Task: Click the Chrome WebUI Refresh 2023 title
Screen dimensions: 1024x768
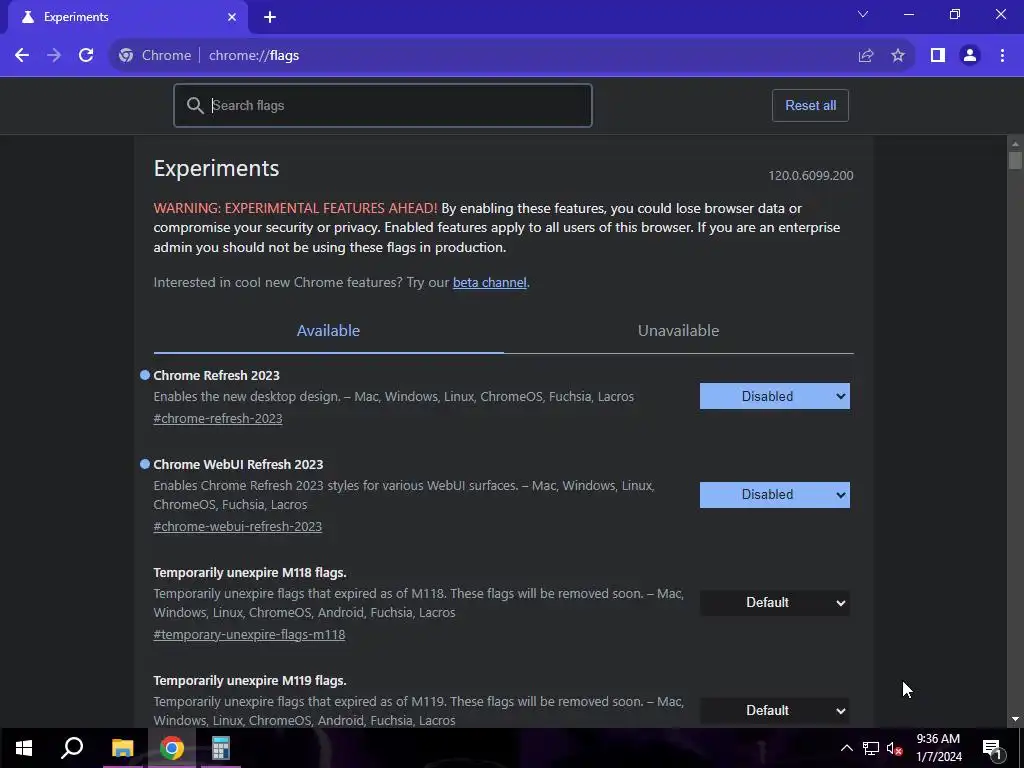Action: (x=238, y=464)
